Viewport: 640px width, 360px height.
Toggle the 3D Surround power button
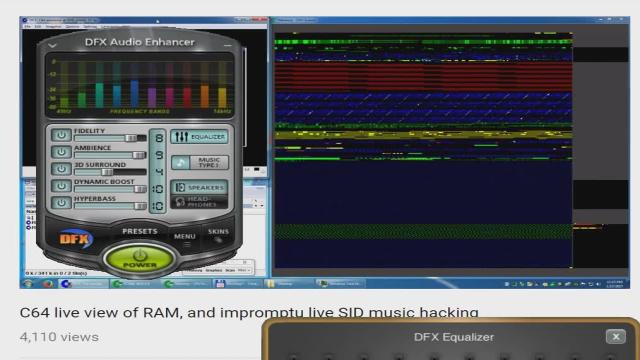[61, 169]
